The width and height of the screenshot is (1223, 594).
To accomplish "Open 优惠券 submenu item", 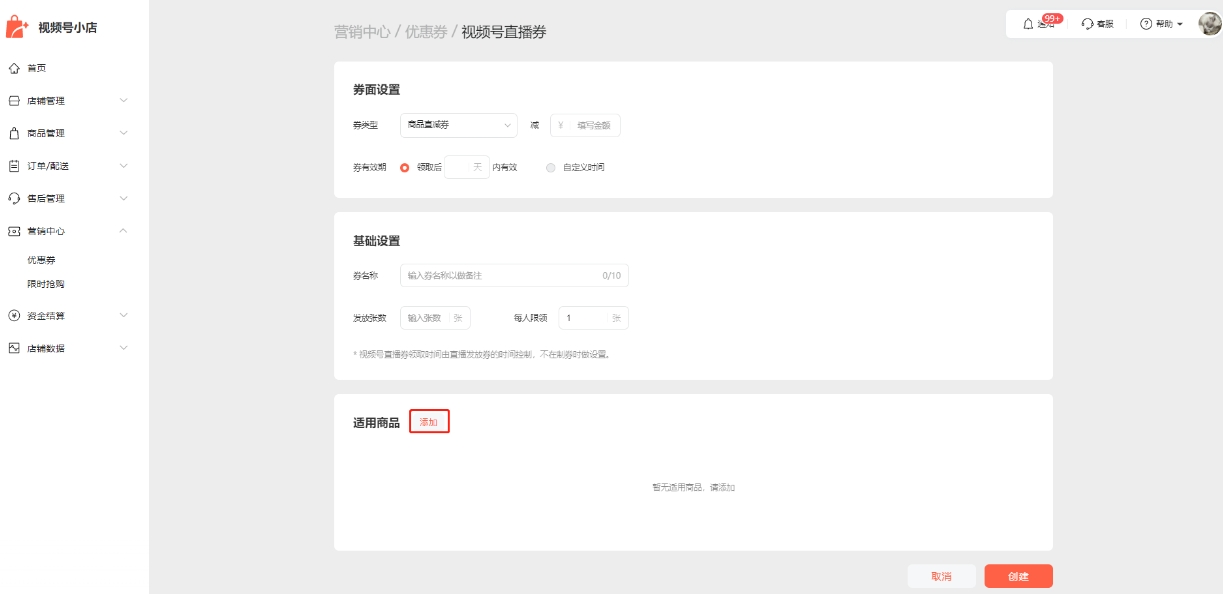I will click(x=41, y=260).
